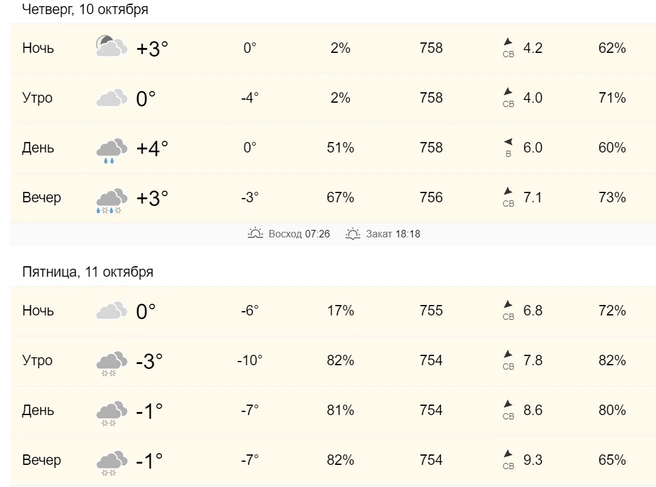This screenshot has width=656, height=487.
Task: Click the Friday morning snow cloud icon
Action: click(x=111, y=362)
